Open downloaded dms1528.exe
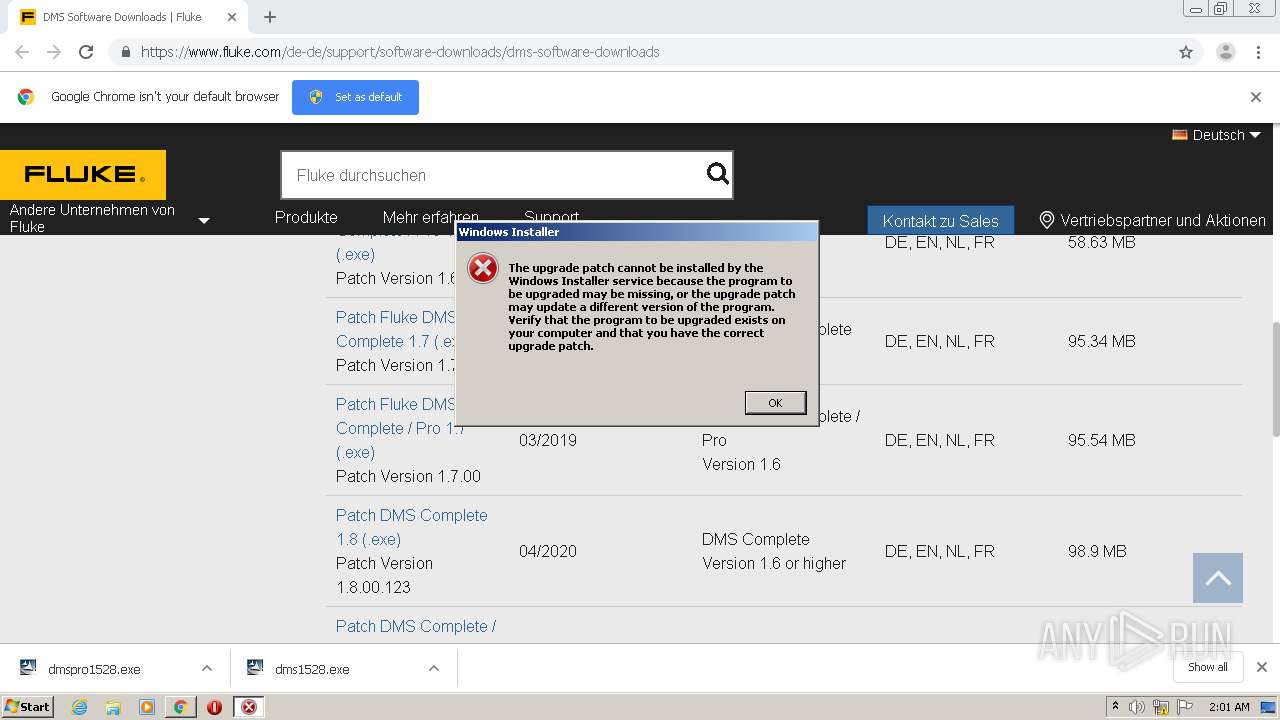This screenshot has width=1280, height=720. point(312,669)
